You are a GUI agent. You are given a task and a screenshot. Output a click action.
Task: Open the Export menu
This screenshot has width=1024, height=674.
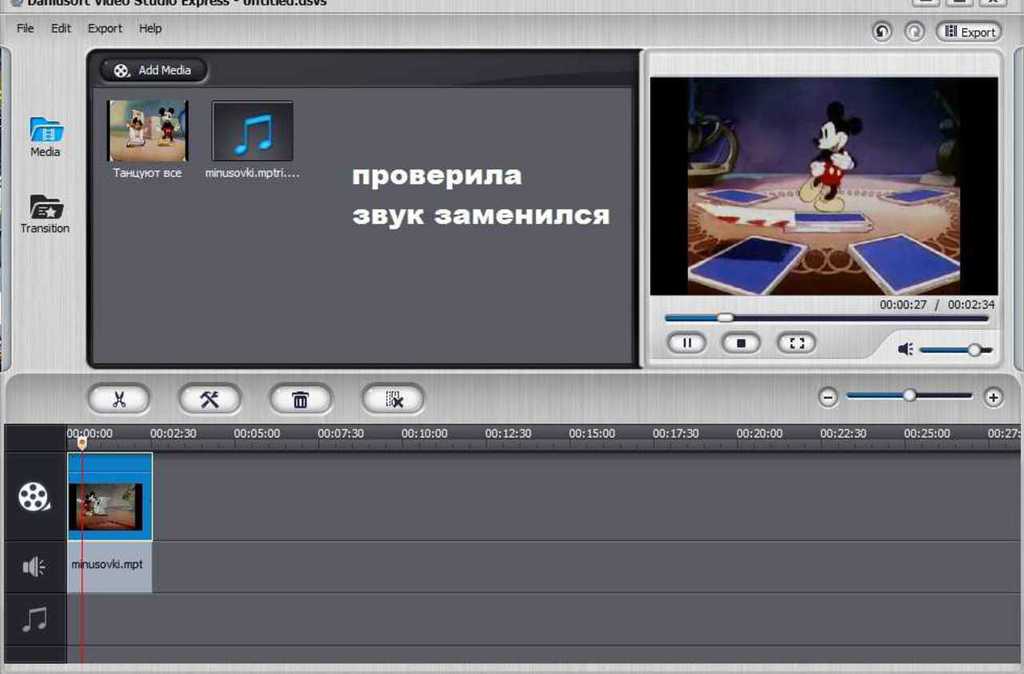click(x=104, y=29)
